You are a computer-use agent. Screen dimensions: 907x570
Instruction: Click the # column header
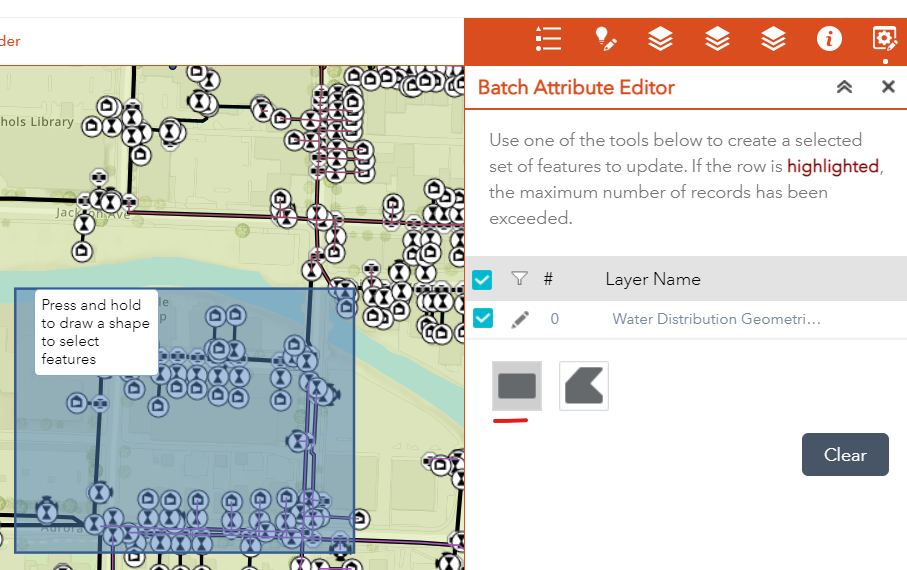click(x=548, y=280)
